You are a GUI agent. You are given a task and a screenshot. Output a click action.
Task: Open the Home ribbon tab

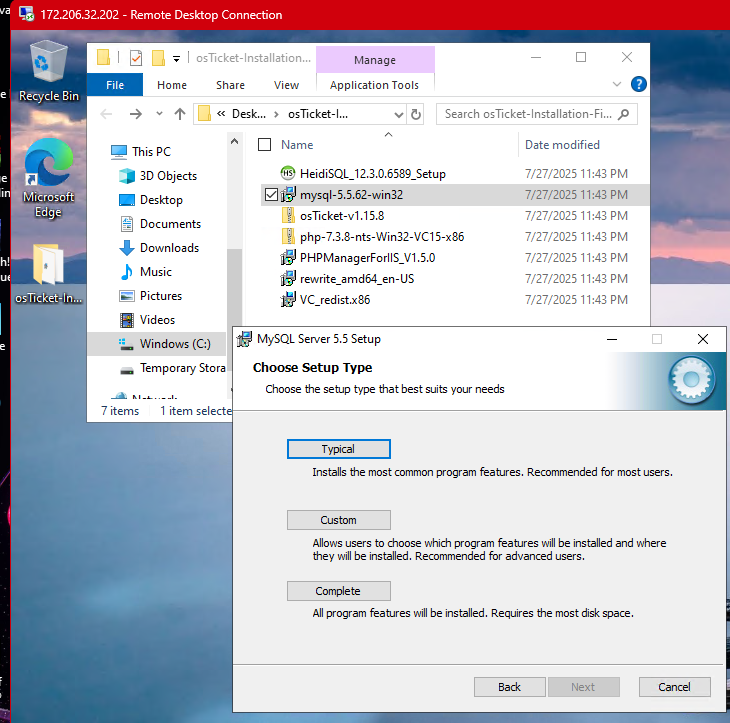172,85
